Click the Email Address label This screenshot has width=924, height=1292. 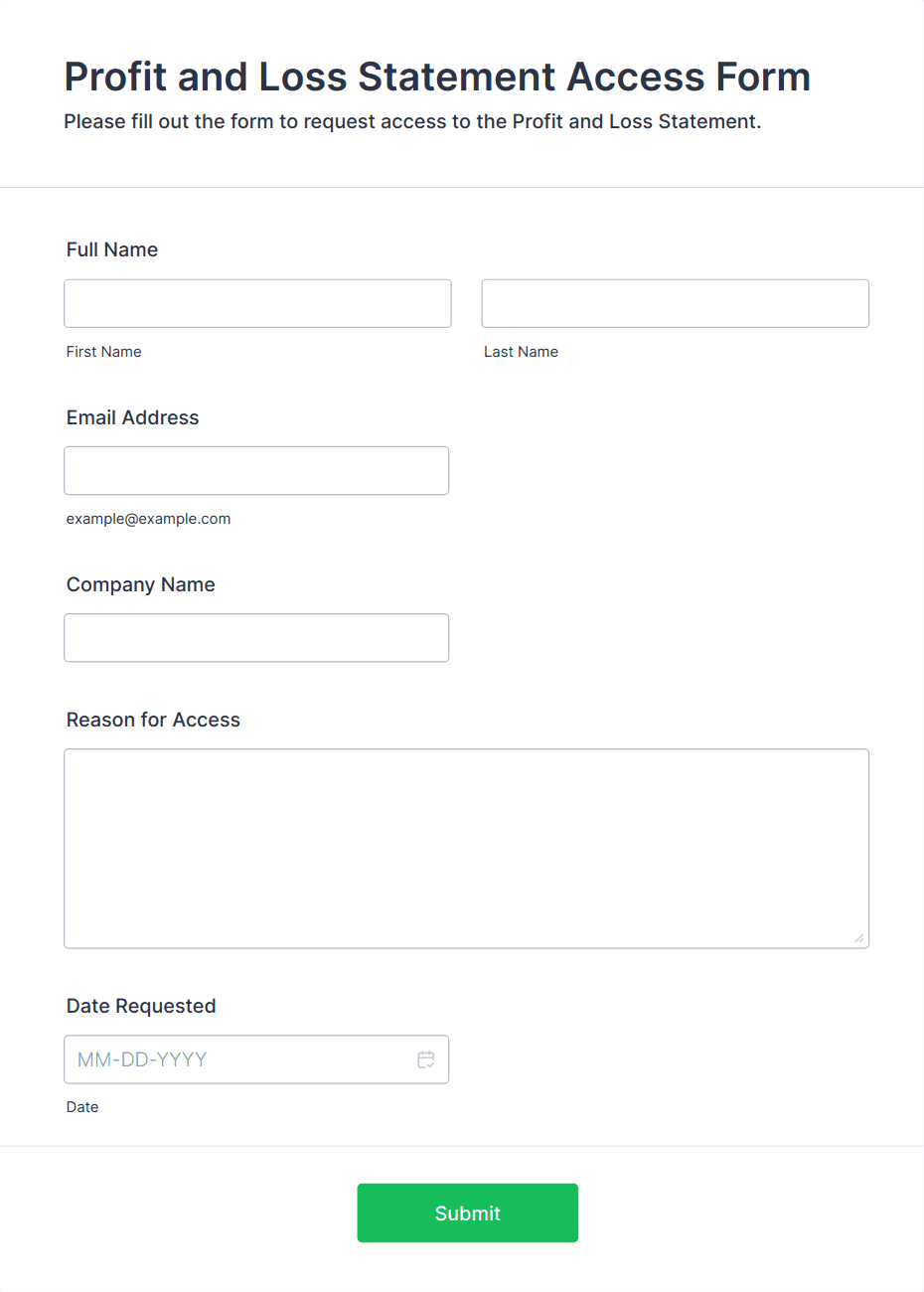[x=133, y=417]
